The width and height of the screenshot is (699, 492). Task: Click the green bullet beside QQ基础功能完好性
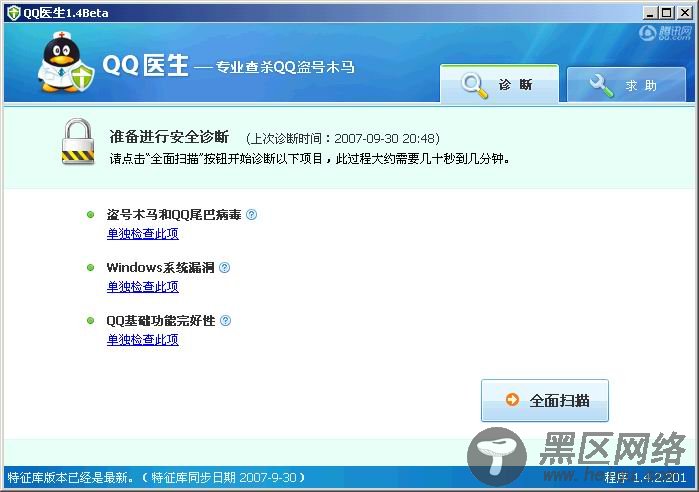pos(90,320)
